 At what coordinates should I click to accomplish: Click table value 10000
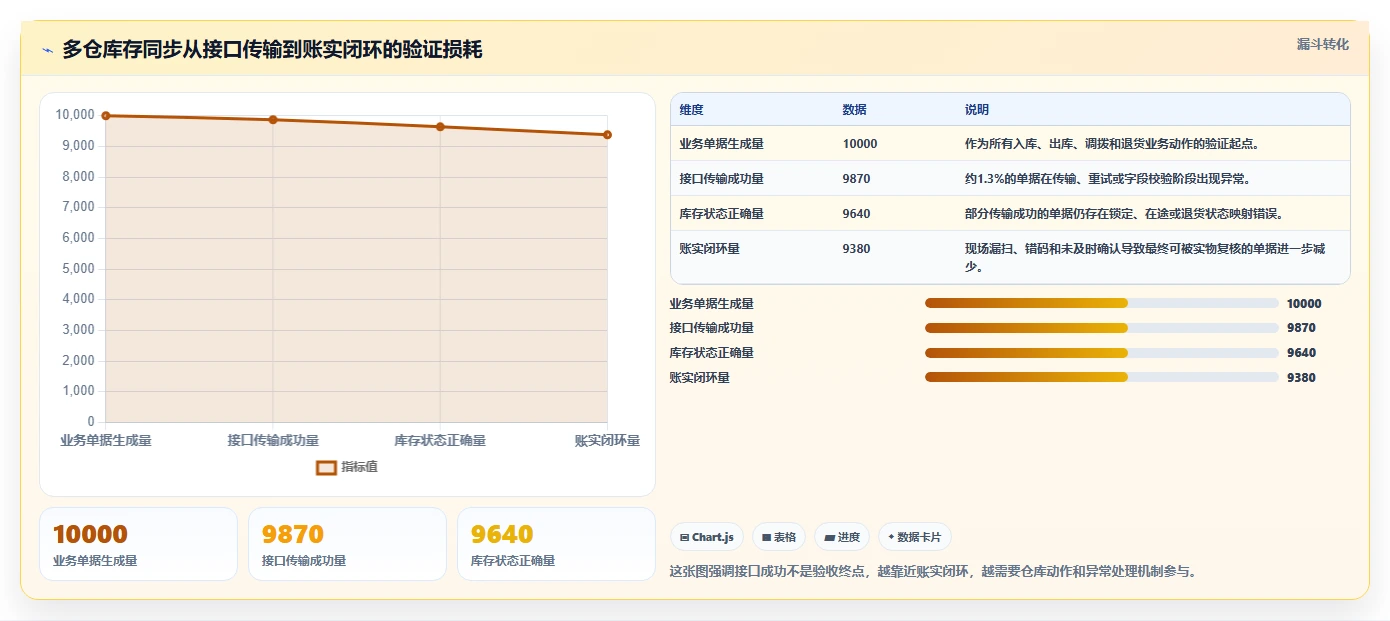tap(860, 144)
